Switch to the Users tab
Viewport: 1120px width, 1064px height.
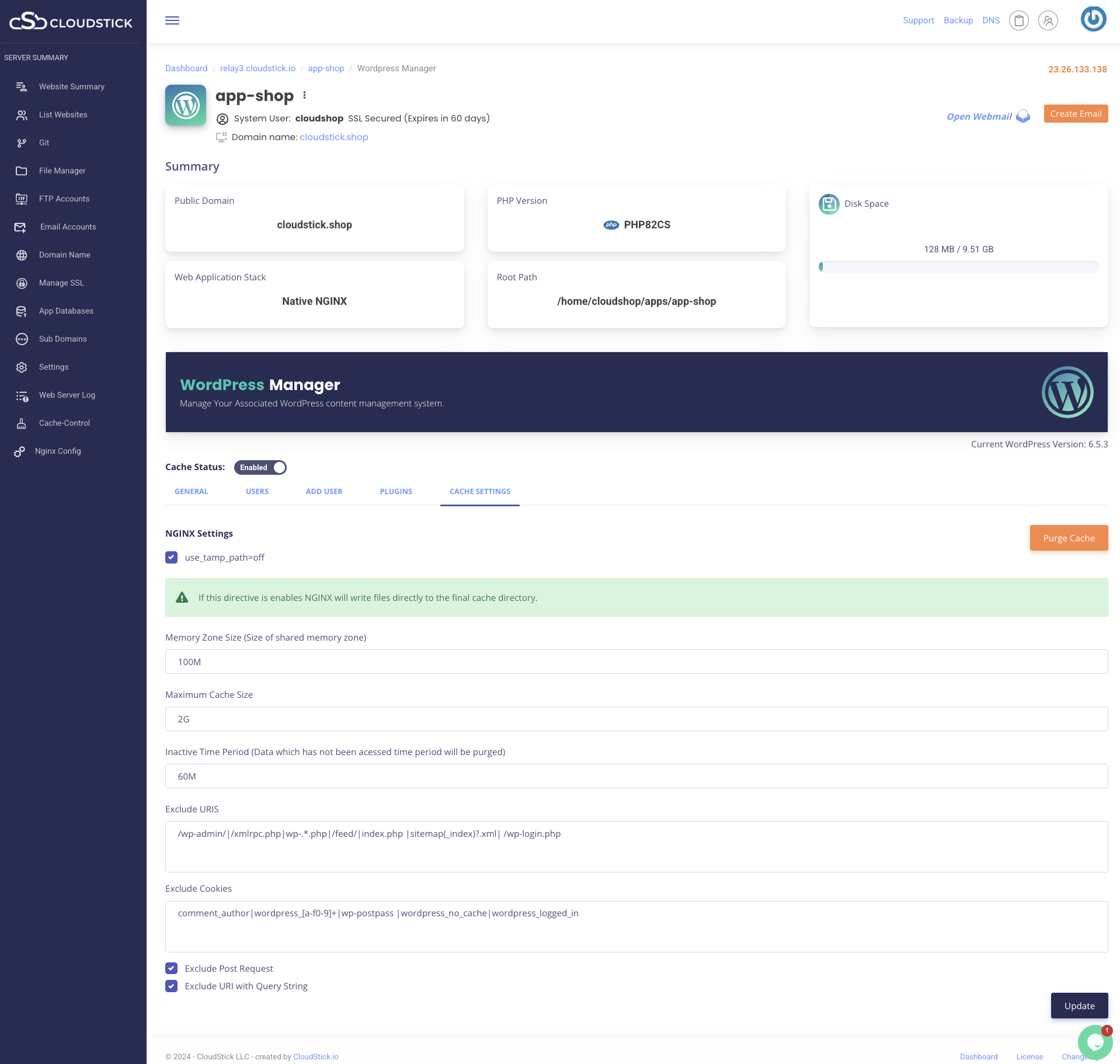(x=257, y=491)
